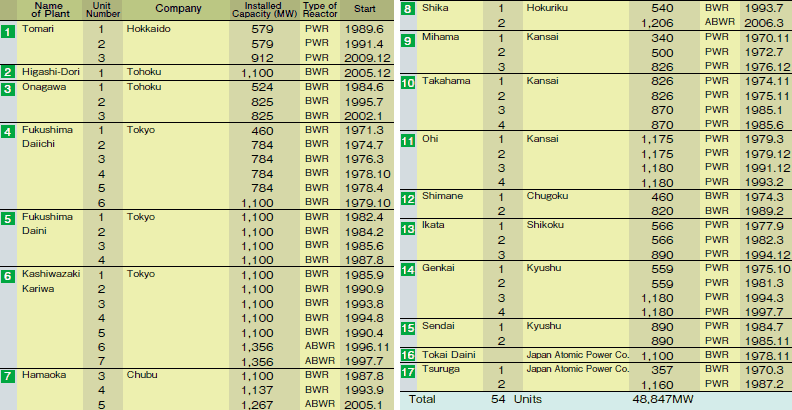This screenshot has height=410, width=792.
Task: Select the '54 Units' total count
Action: point(516,399)
